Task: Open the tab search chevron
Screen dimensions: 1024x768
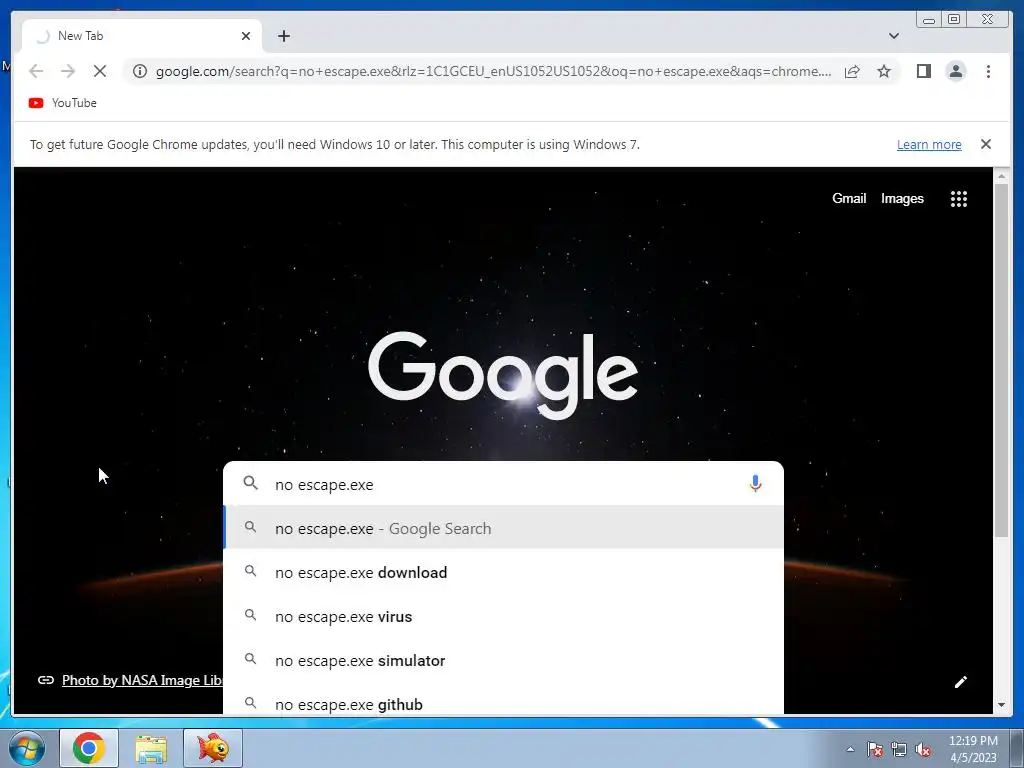Action: (x=893, y=36)
